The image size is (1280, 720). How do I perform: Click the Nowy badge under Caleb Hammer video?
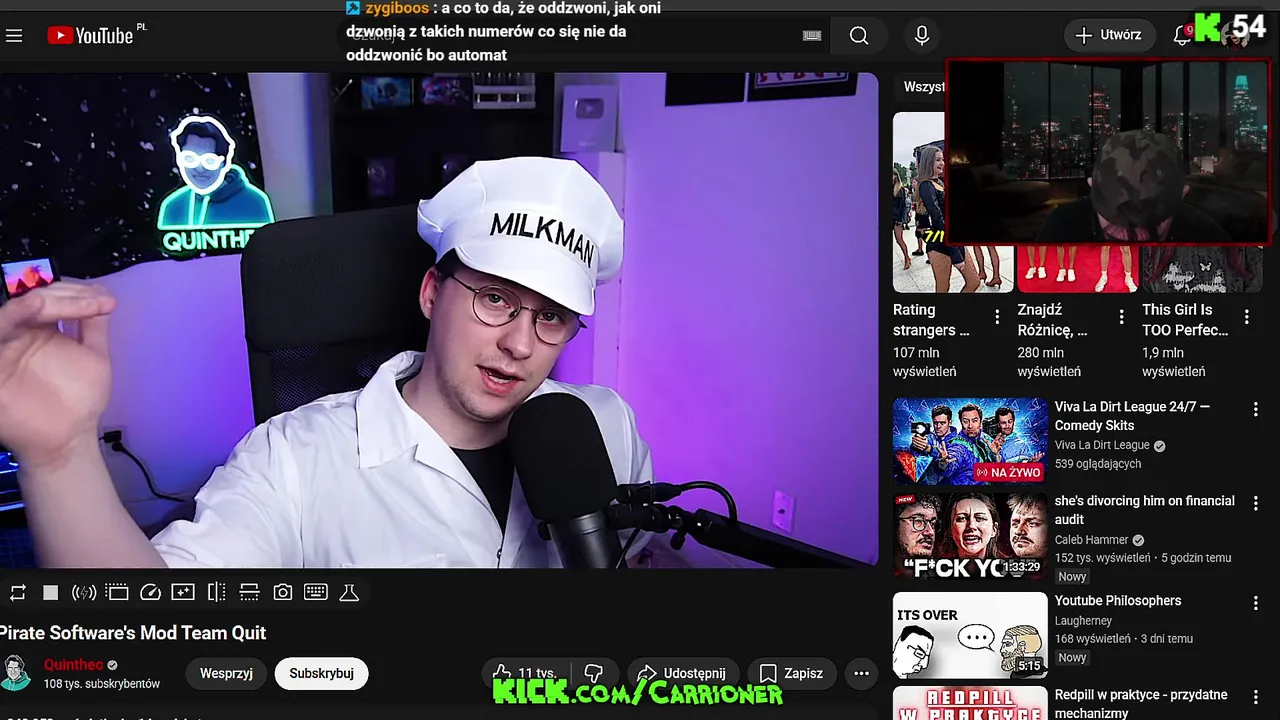[x=1072, y=577]
